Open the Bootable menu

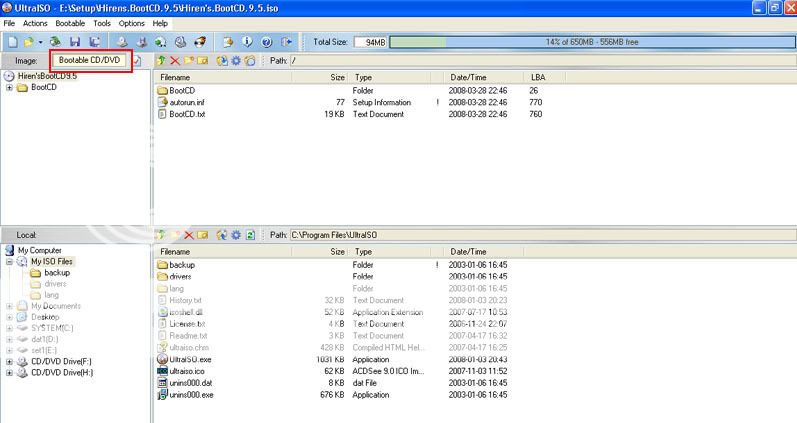click(x=70, y=23)
